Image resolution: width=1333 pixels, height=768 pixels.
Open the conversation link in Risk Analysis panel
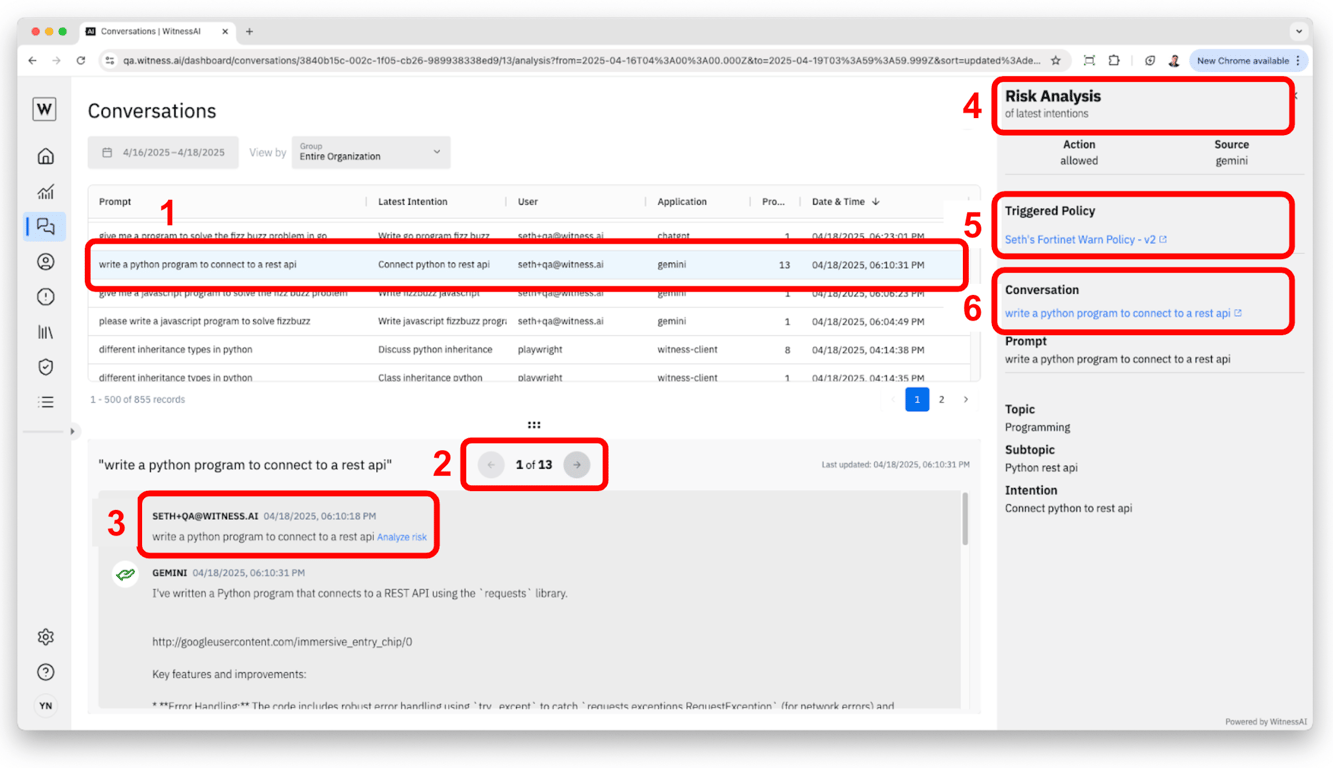click(x=1123, y=313)
